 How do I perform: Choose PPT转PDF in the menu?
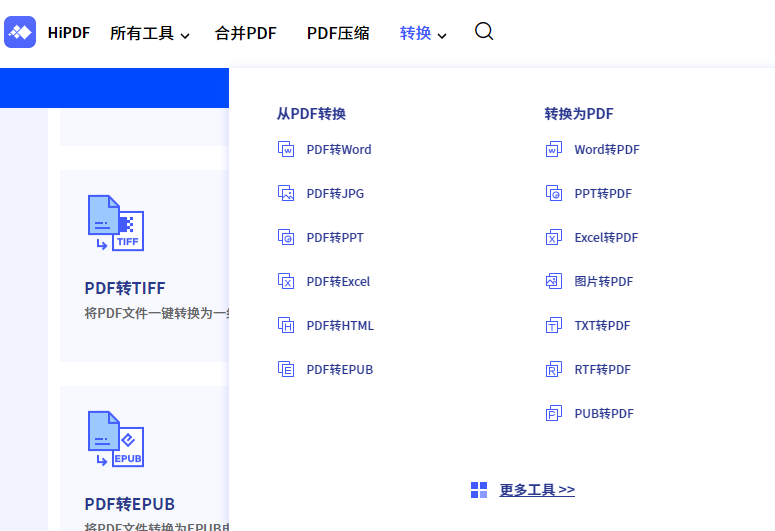603,193
